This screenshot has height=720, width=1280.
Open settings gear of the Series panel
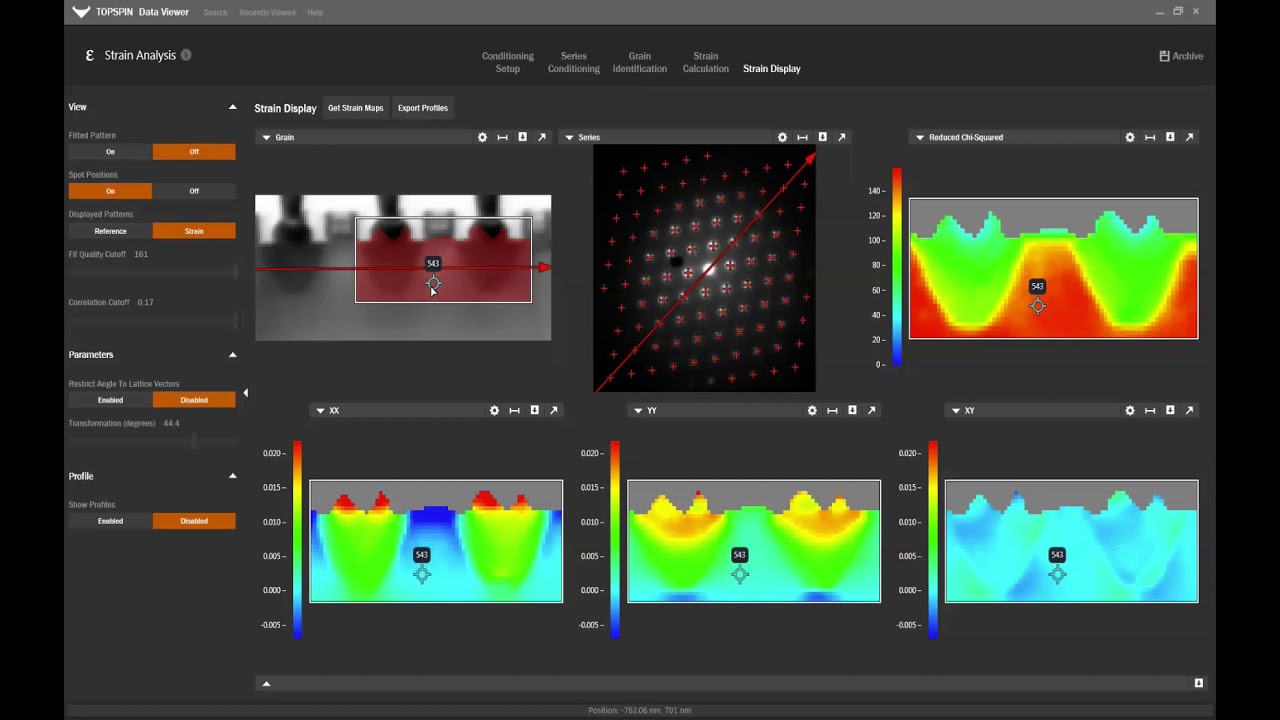pos(782,137)
